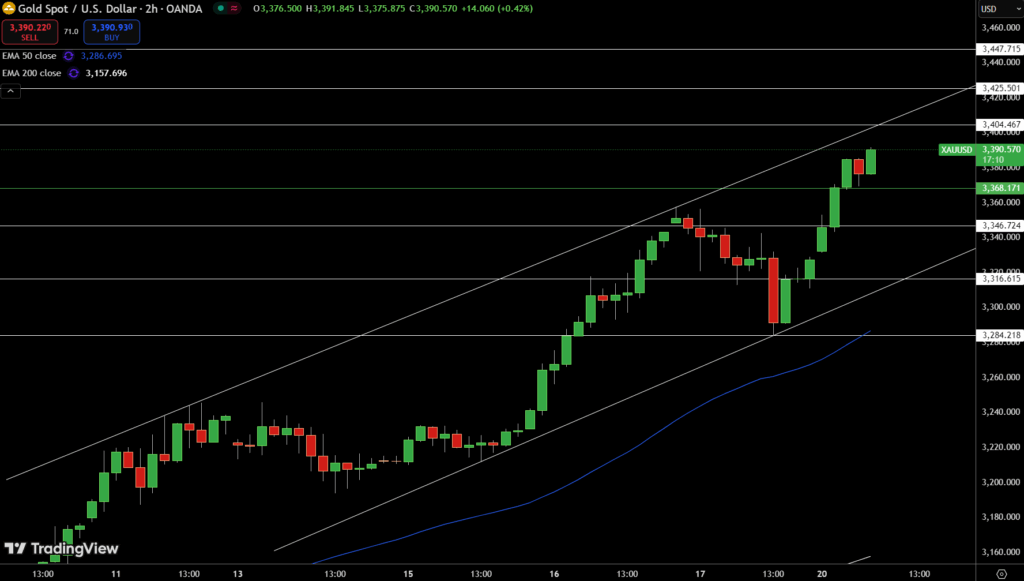Click the 3,284.218 support level label

[1000, 335]
